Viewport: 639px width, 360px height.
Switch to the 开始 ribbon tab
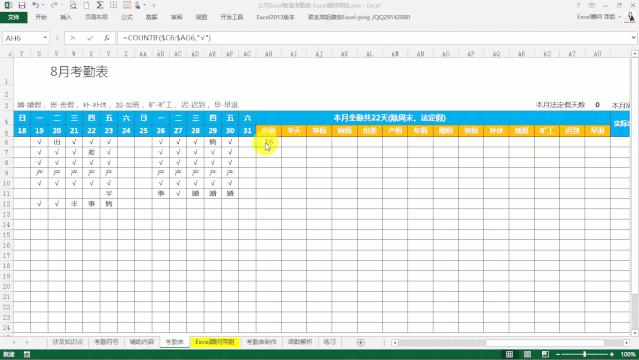41,17
